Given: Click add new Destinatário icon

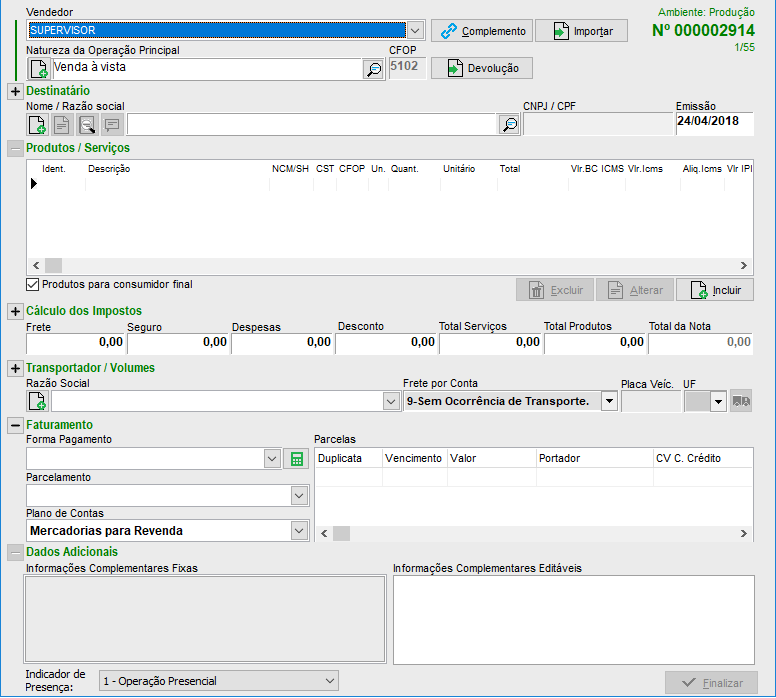Looking at the screenshot, I should tap(37, 125).
